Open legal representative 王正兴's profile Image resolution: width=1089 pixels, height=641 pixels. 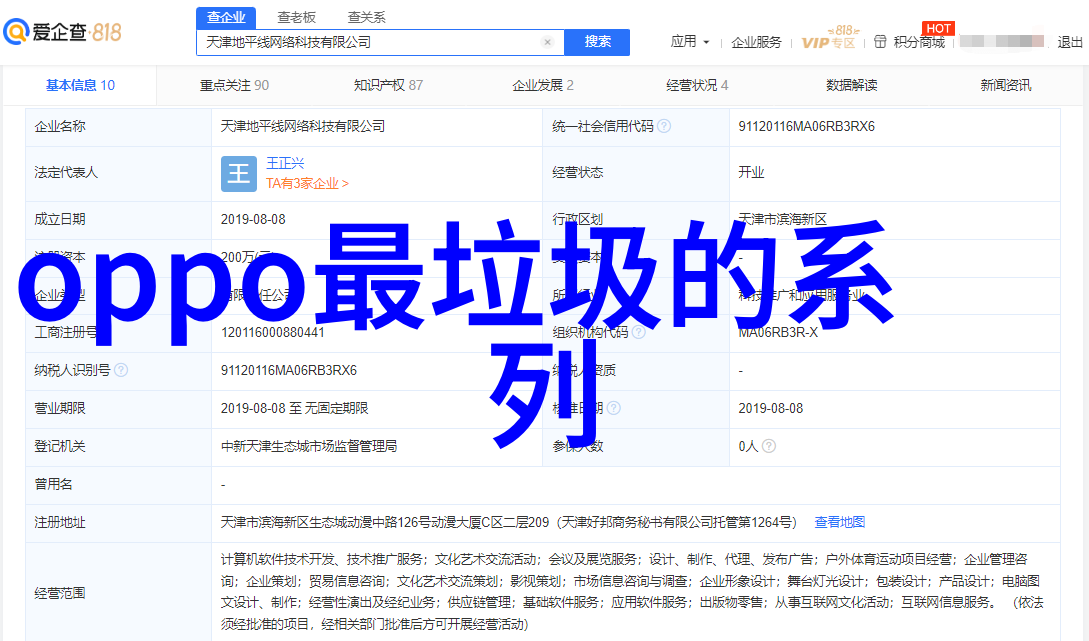285,163
